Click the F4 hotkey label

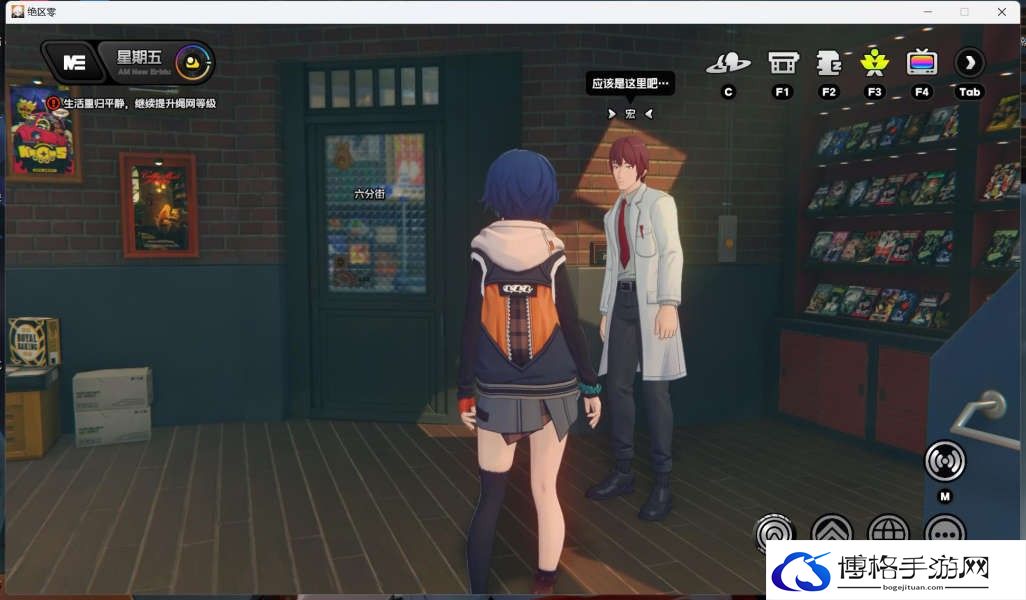[922, 92]
